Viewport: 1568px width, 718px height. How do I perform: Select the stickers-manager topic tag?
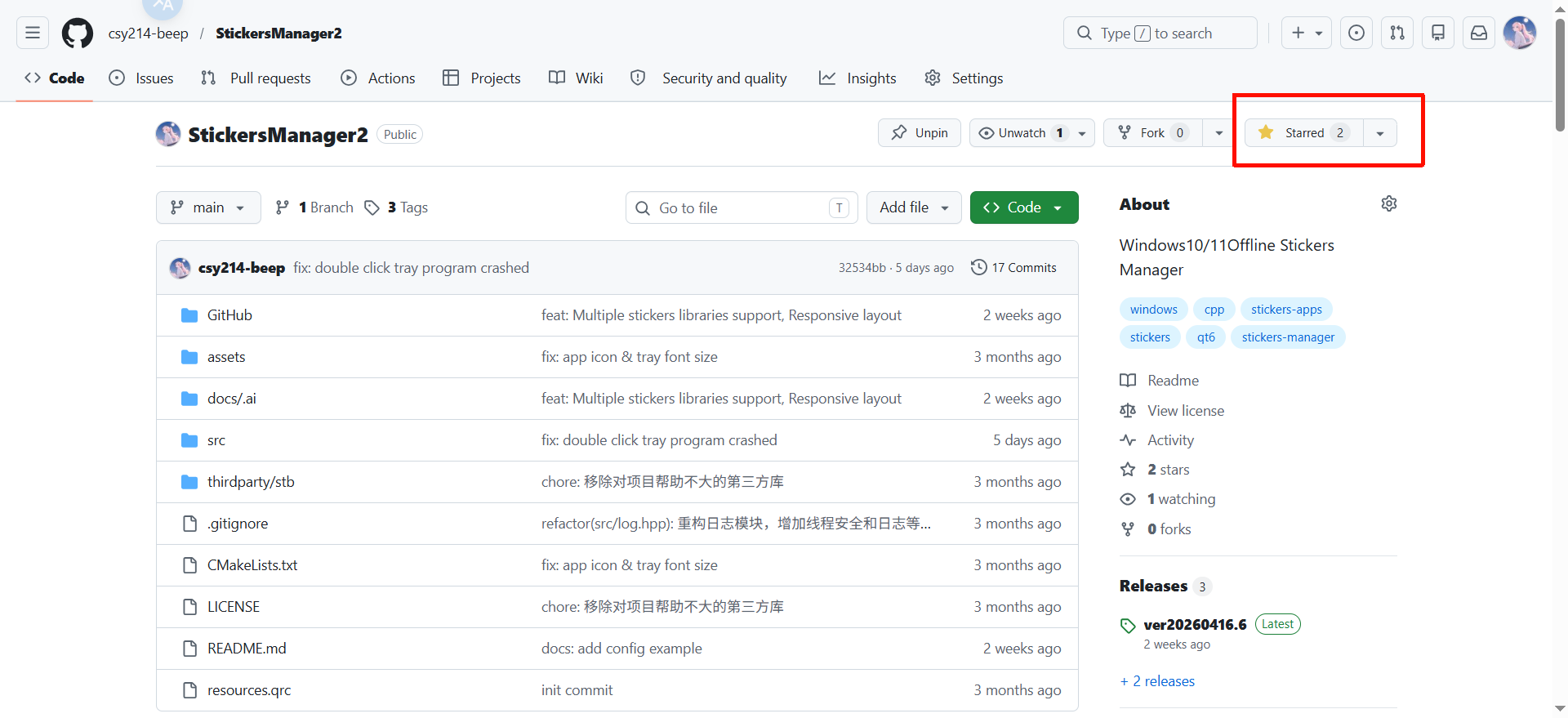[1288, 337]
